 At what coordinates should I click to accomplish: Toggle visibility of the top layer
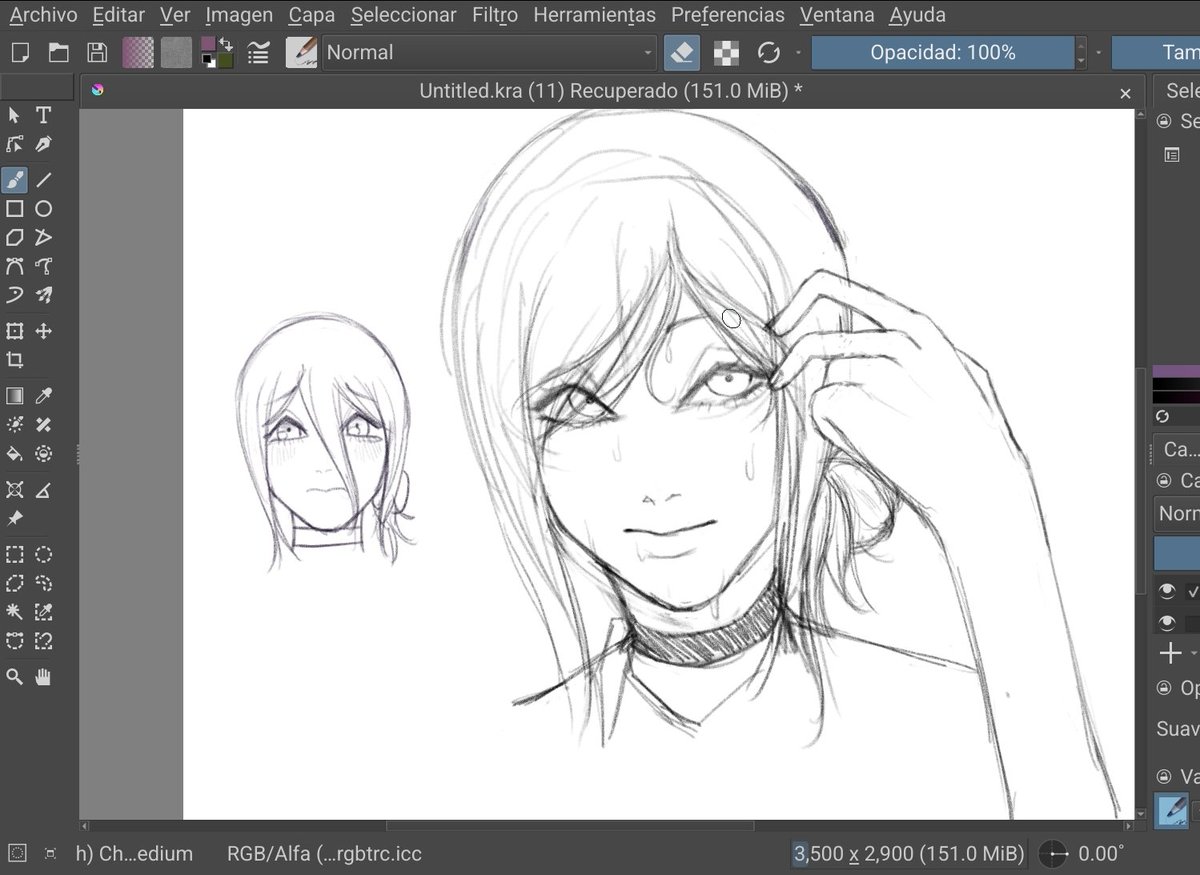pyautogui.click(x=1166, y=591)
